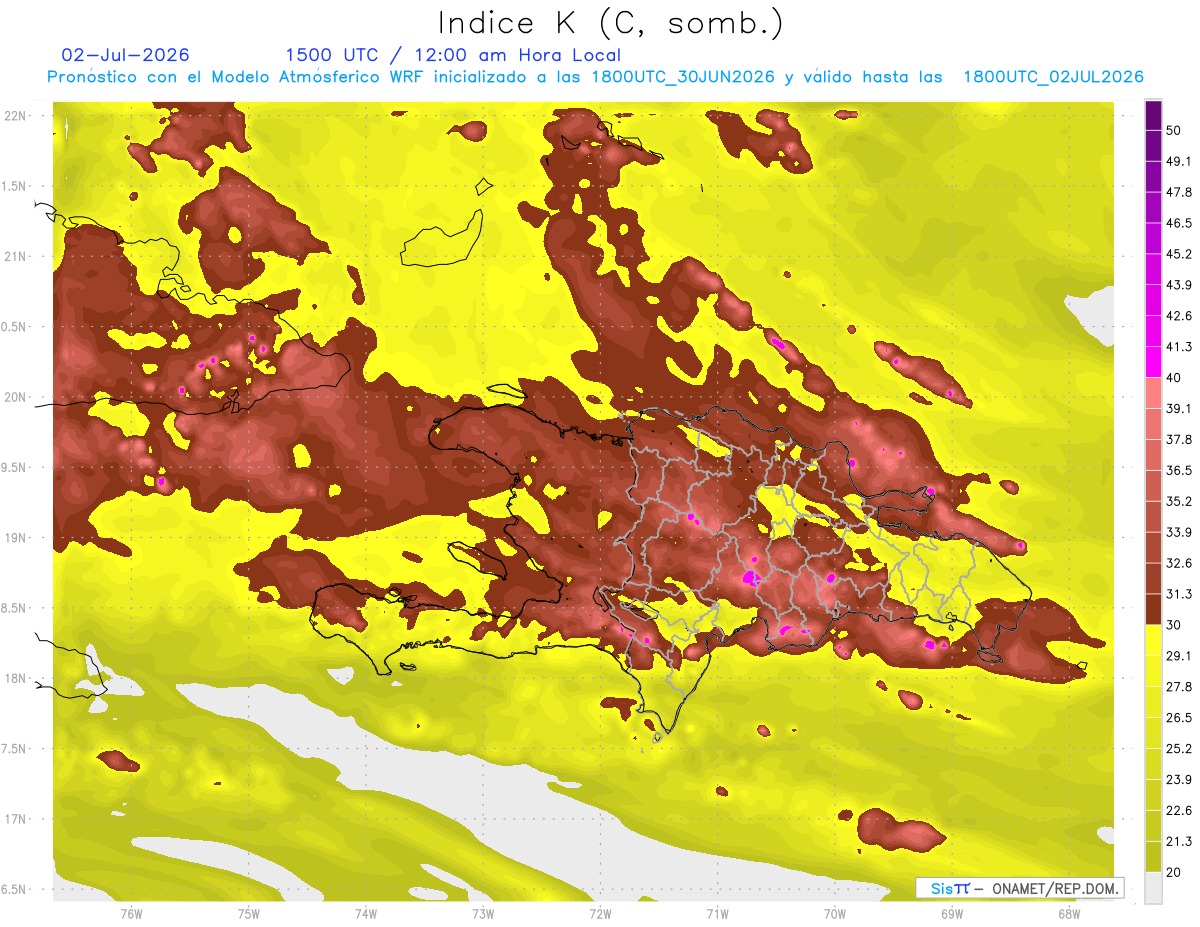The height and width of the screenshot is (927, 1200).
Task: Click the "32.6" color scale value
Action: click(1179, 563)
